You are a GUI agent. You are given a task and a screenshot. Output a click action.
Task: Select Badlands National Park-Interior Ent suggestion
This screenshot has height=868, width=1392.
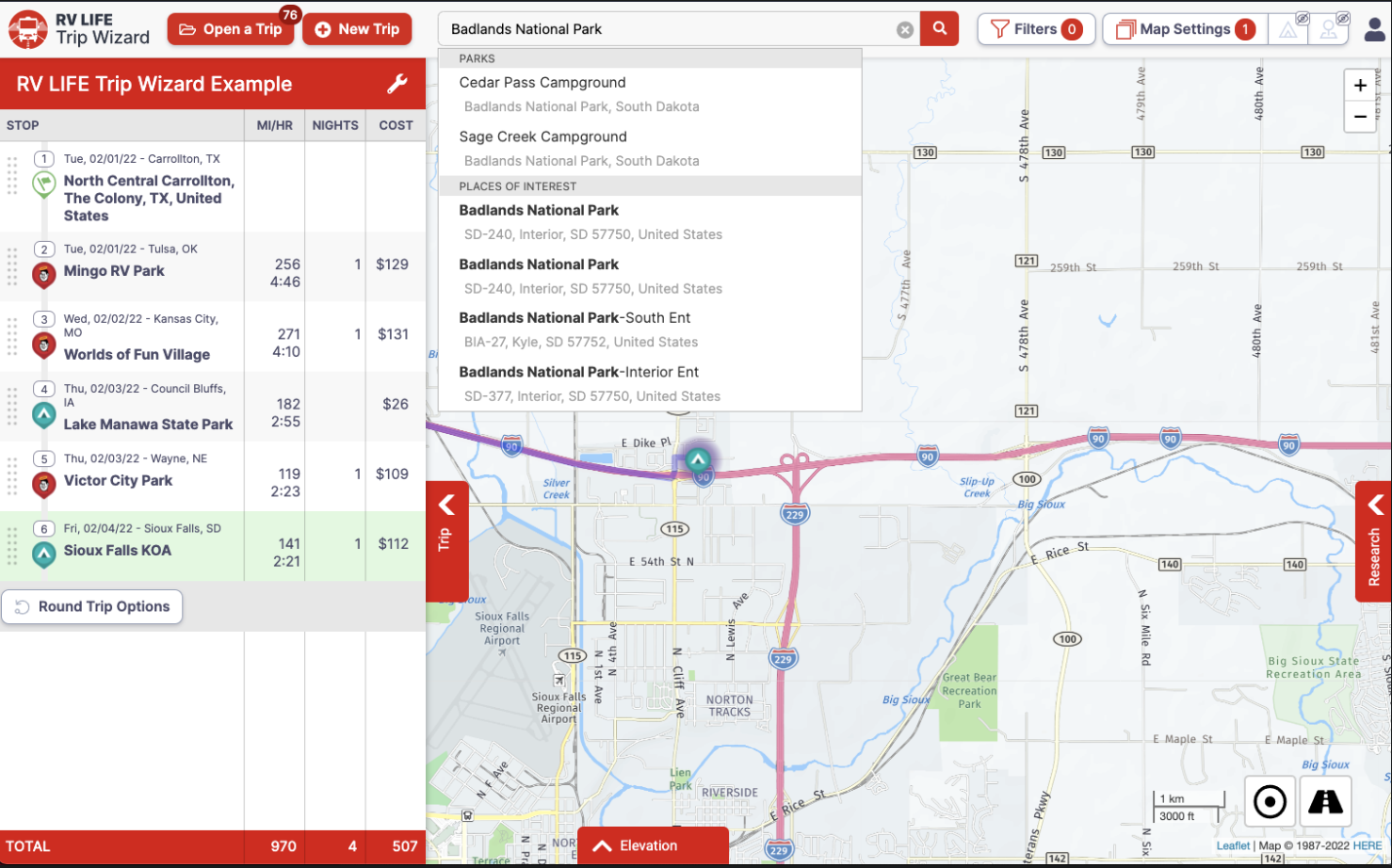(x=650, y=384)
